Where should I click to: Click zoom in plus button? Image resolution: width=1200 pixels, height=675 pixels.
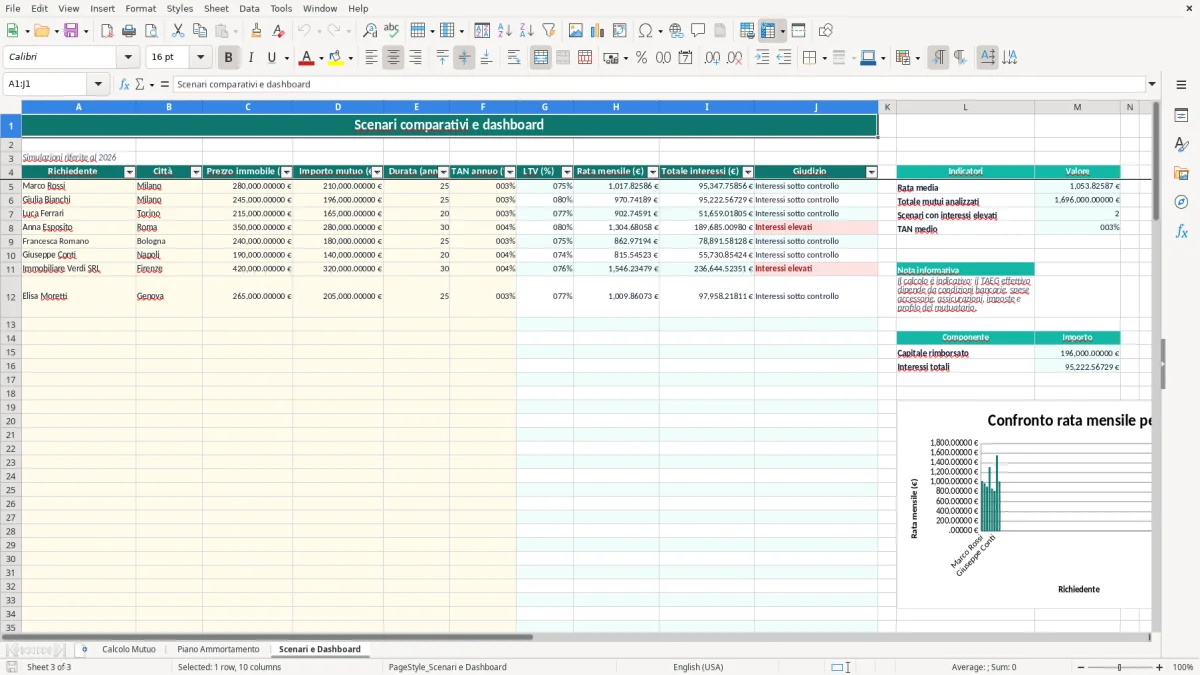1160,667
